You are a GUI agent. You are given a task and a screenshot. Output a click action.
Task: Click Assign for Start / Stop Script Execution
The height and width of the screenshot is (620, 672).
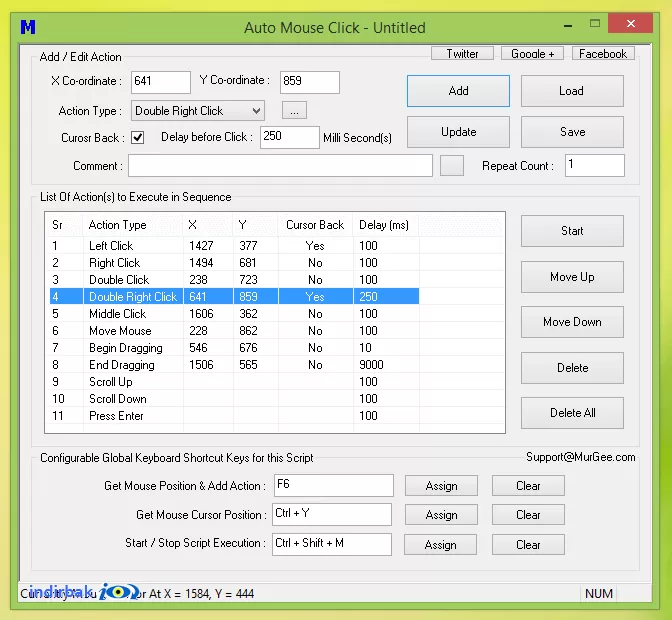pos(441,545)
